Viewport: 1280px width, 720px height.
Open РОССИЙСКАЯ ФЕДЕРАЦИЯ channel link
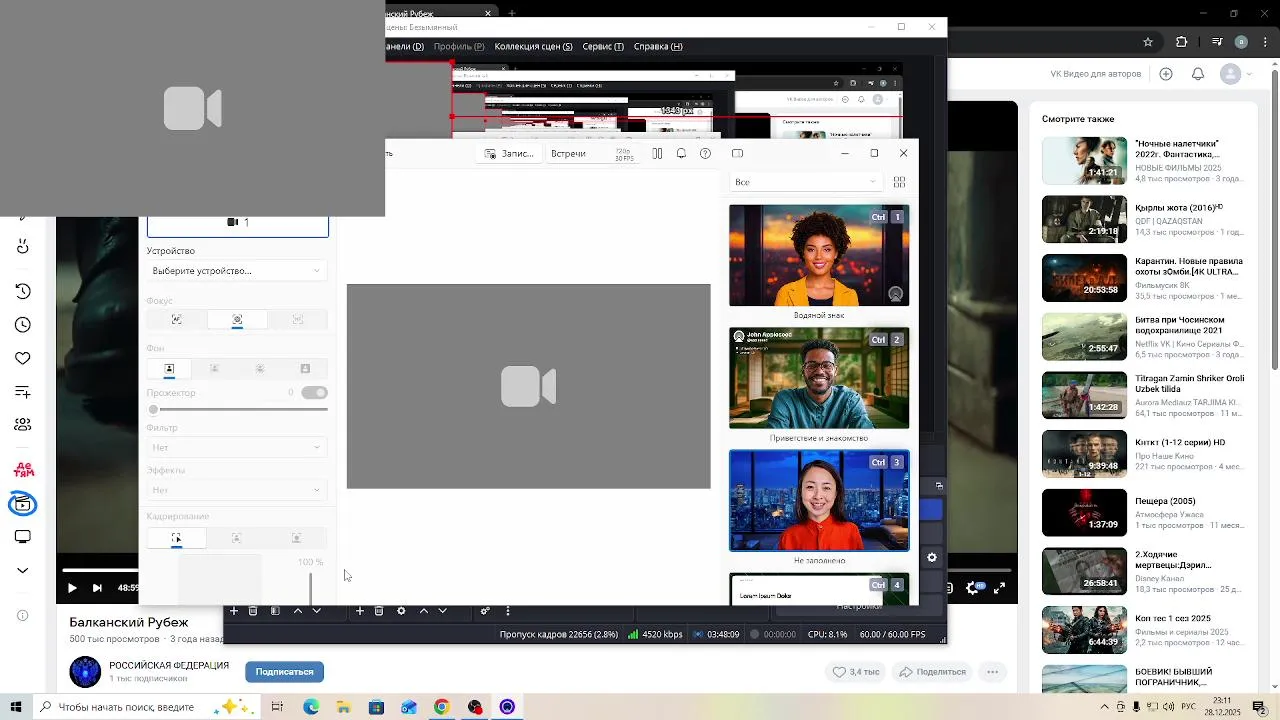click(x=169, y=665)
